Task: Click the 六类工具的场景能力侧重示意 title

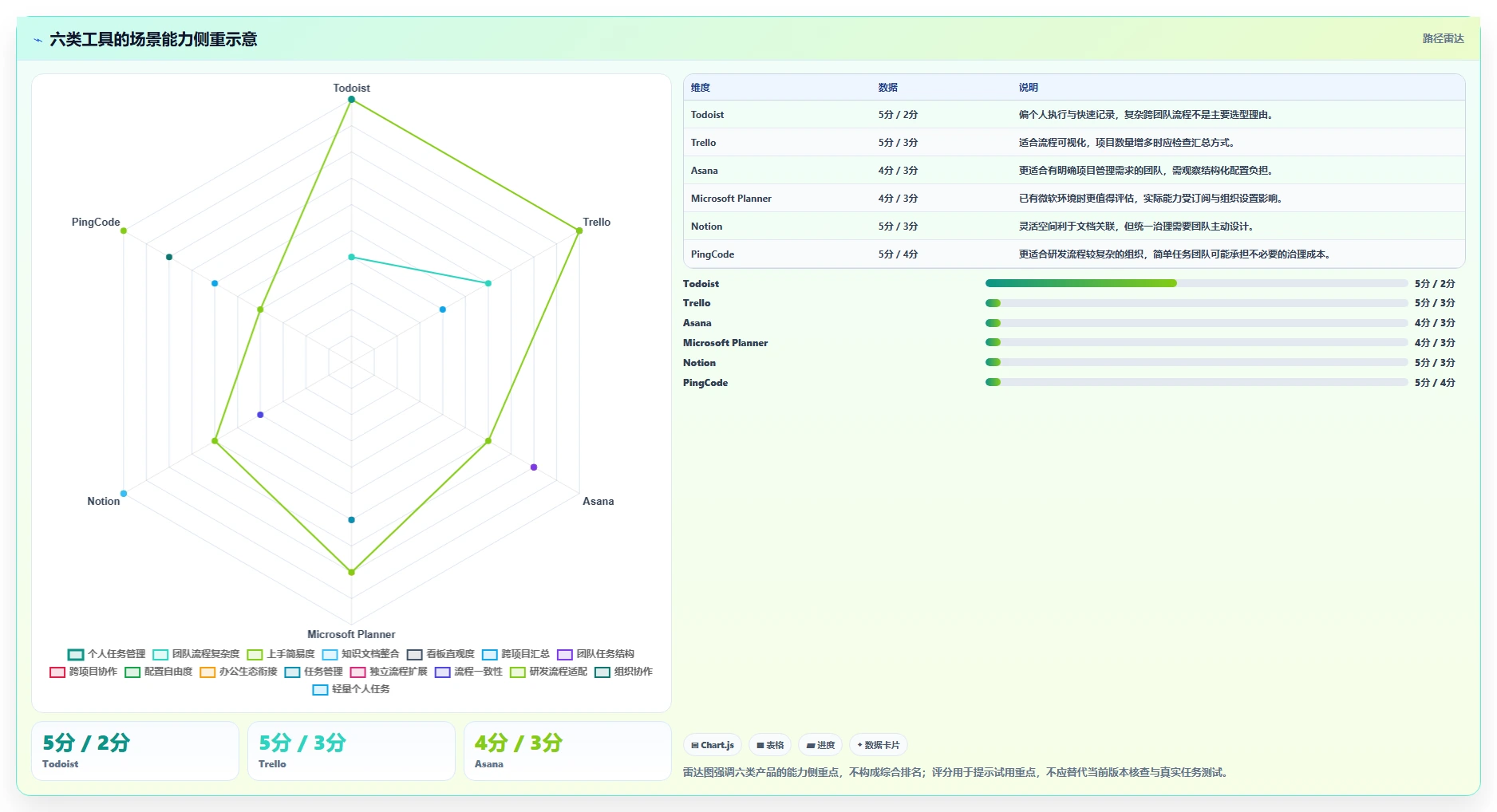Action: [153, 39]
